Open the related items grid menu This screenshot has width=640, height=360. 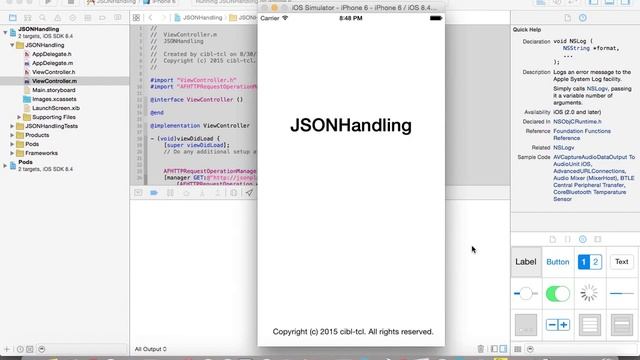pos(136,18)
